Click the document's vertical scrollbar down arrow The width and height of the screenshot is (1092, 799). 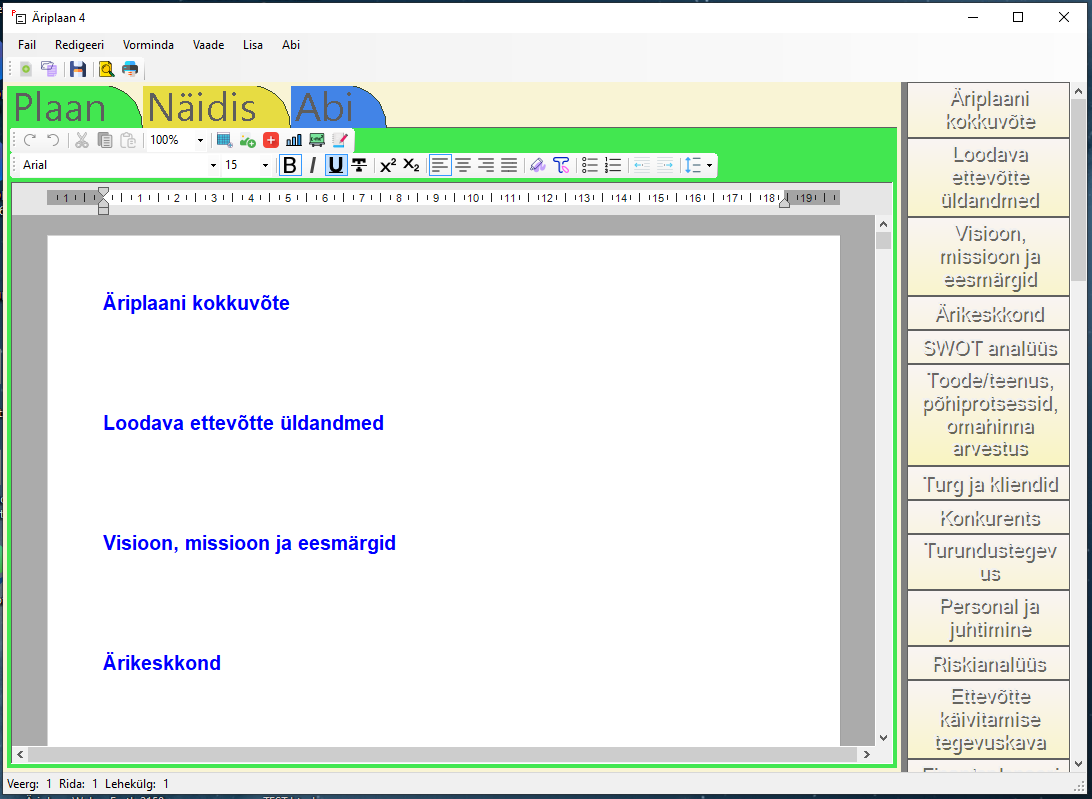883,737
